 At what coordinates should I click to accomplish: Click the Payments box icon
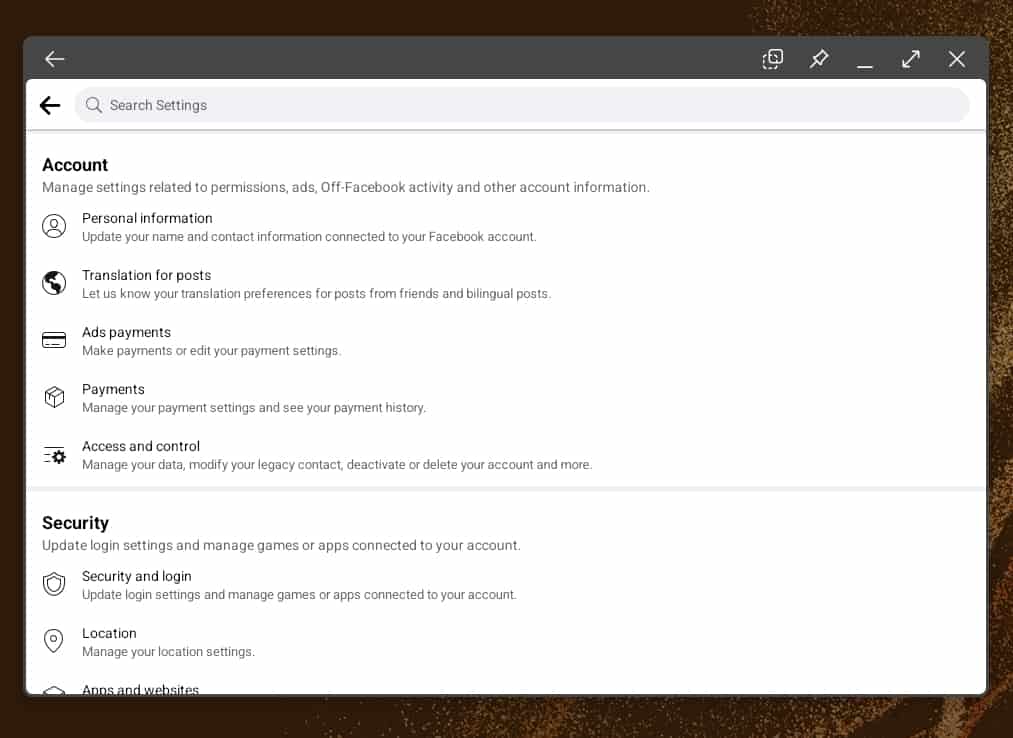[54, 397]
